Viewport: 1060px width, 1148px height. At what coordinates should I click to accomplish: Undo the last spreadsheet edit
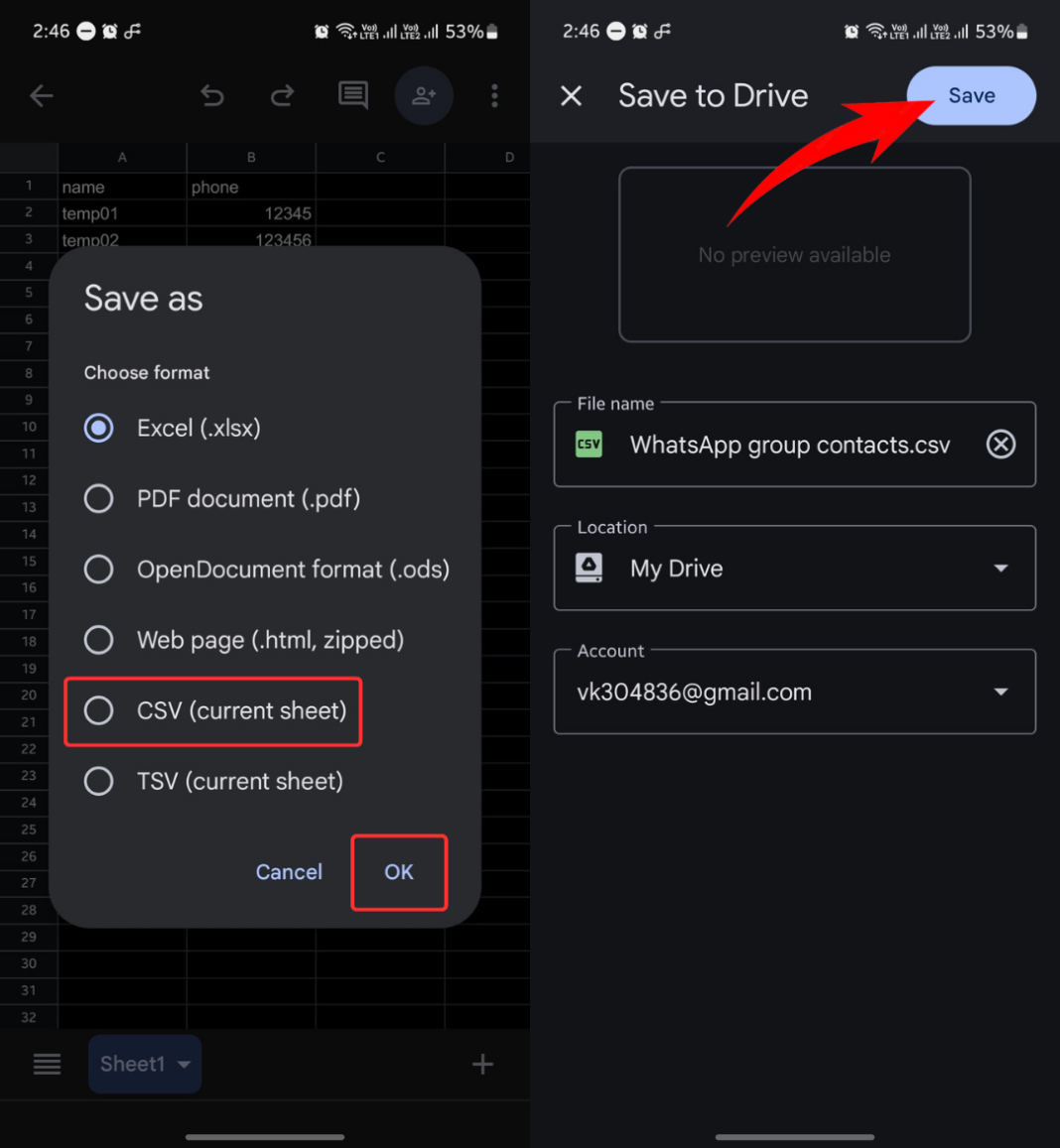point(211,95)
